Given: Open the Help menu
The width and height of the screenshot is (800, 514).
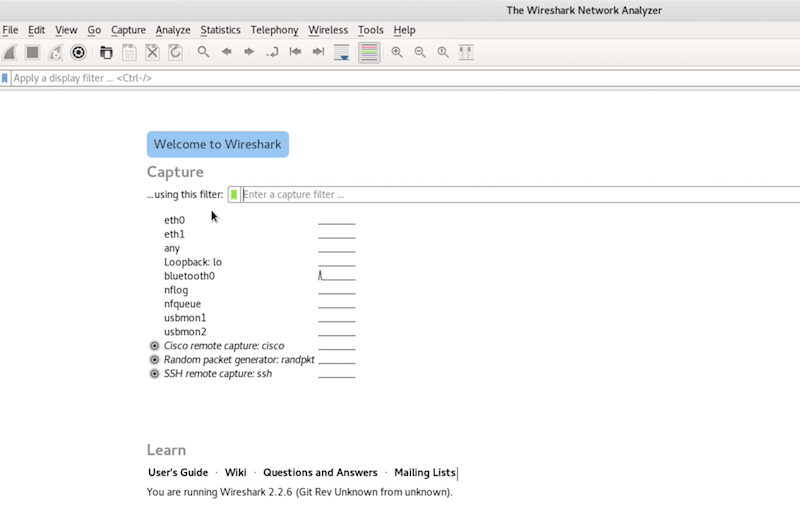Looking at the screenshot, I should pos(404,30).
